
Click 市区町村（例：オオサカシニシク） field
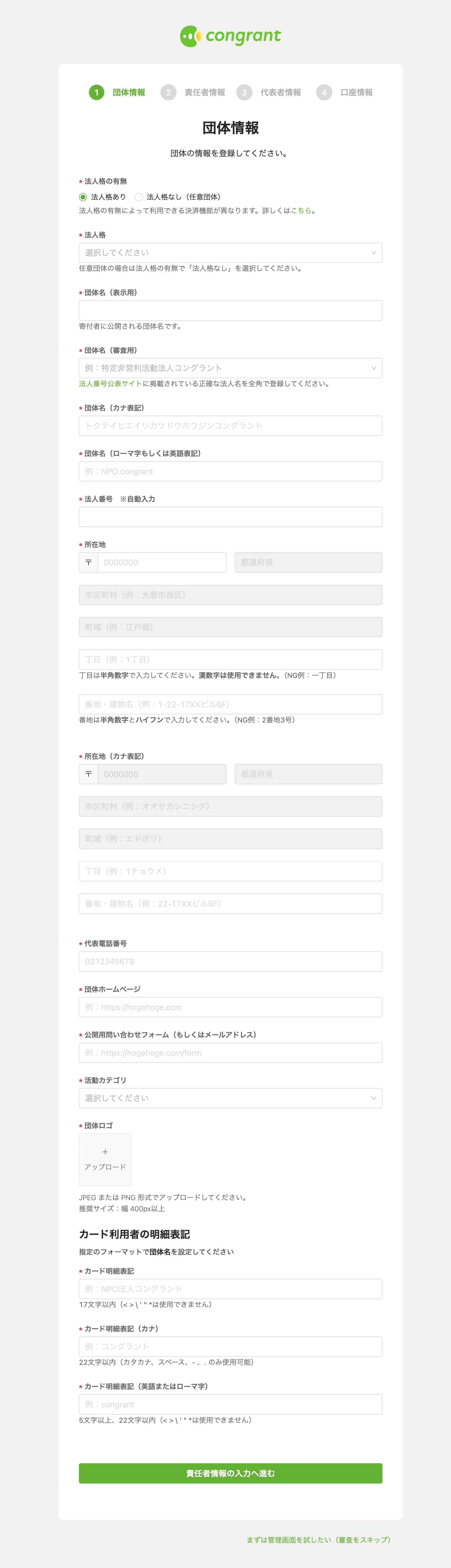(231, 807)
